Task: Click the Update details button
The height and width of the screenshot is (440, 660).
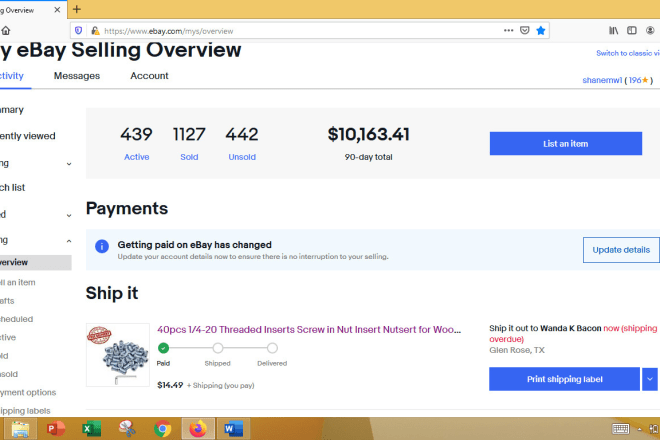Action: pyautogui.click(x=621, y=250)
